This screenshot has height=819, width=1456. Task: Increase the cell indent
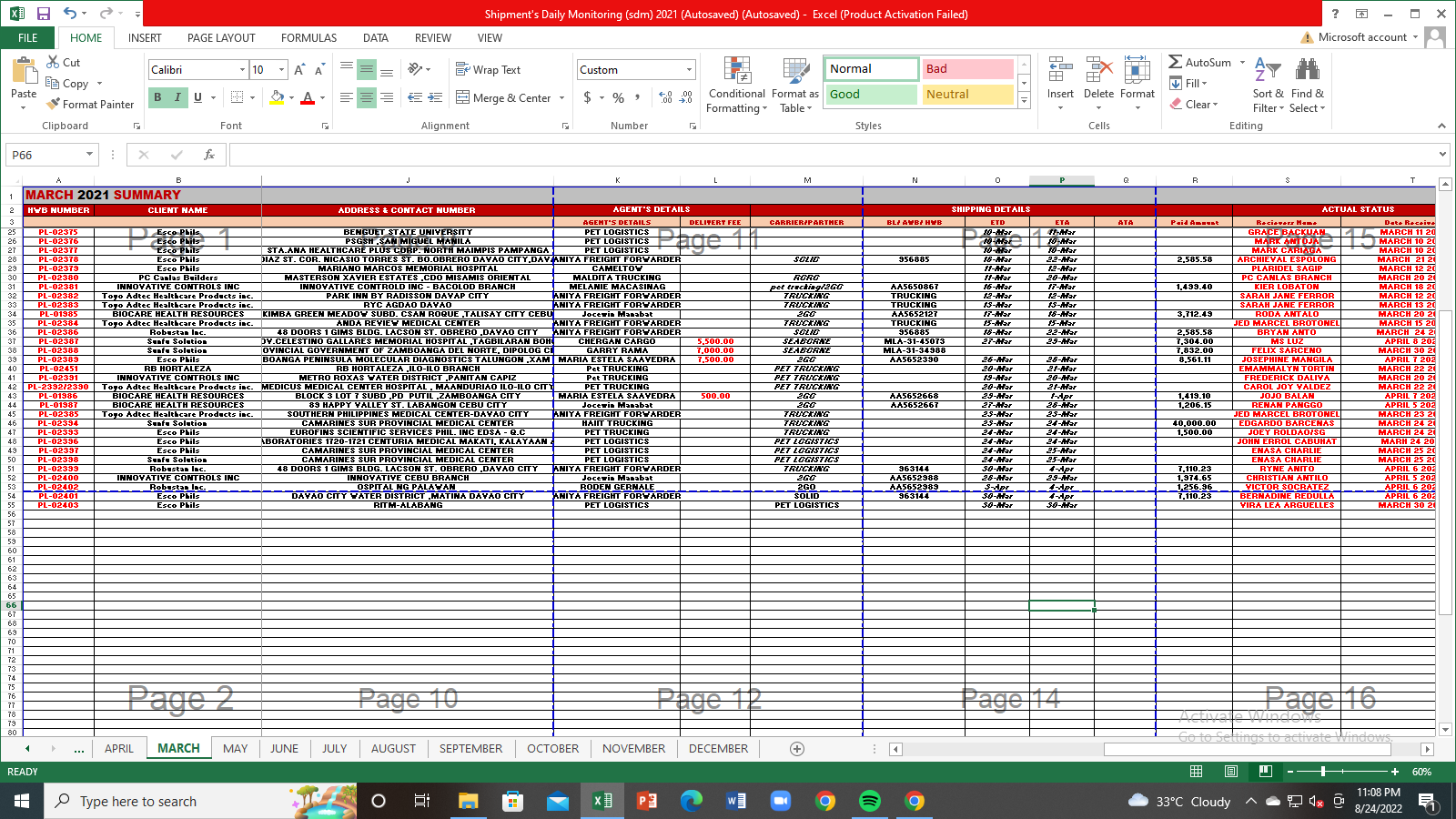point(435,97)
